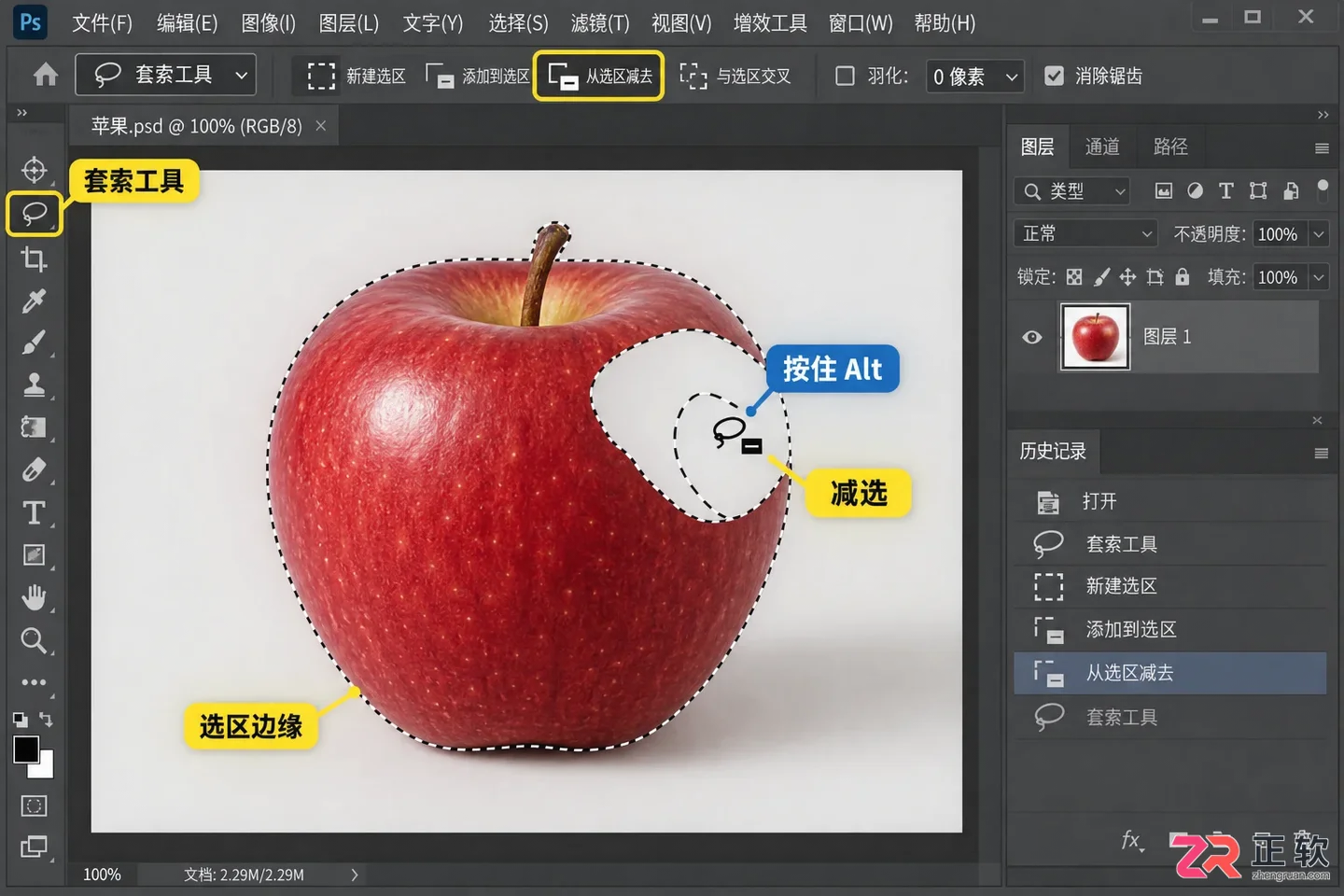Open the 填充 slider arrow
The height and width of the screenshot is (896, 1344).
(1319, 277)
